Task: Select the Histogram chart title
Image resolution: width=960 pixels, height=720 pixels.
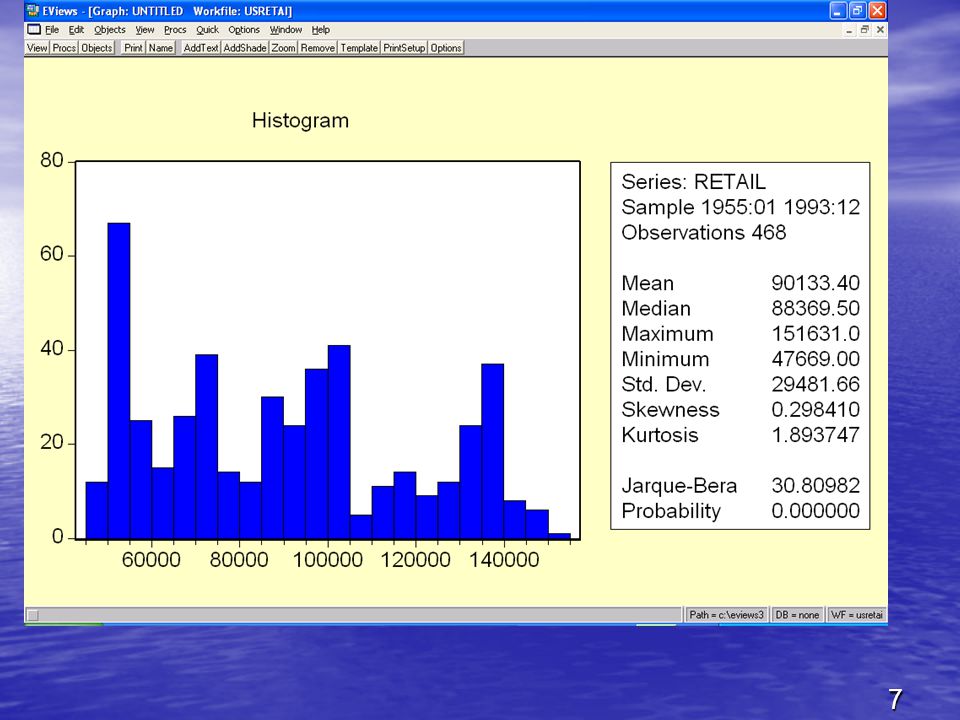Action: pyautogui.click(x=300, y=120)
